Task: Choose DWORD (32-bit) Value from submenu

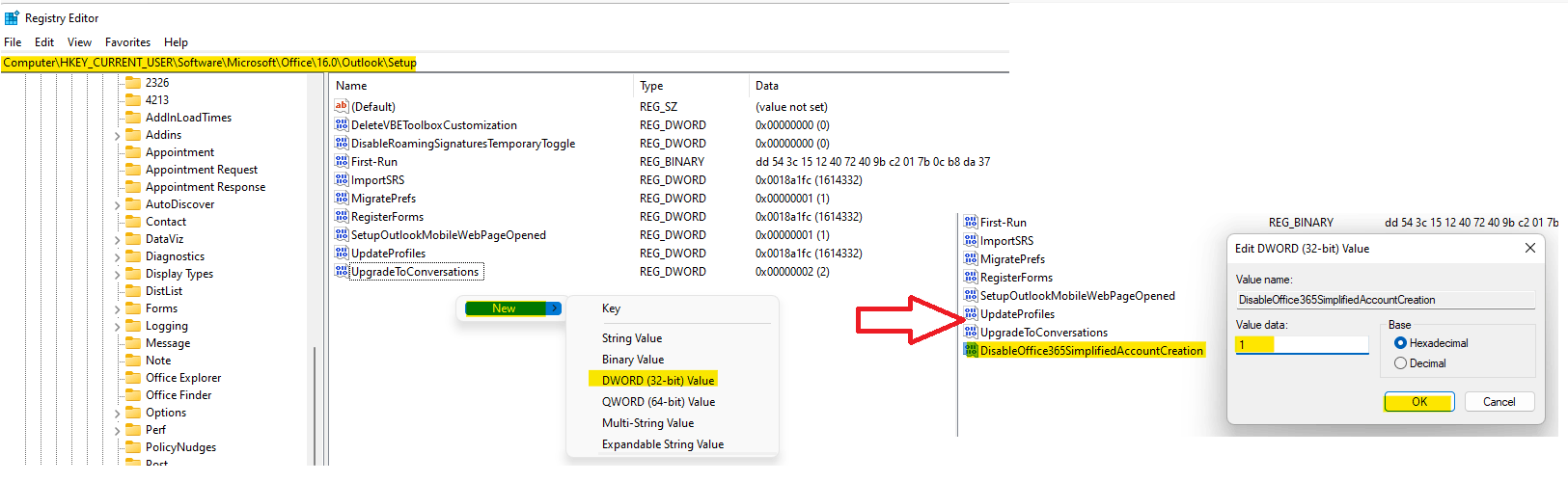Action: pos(658,380)
